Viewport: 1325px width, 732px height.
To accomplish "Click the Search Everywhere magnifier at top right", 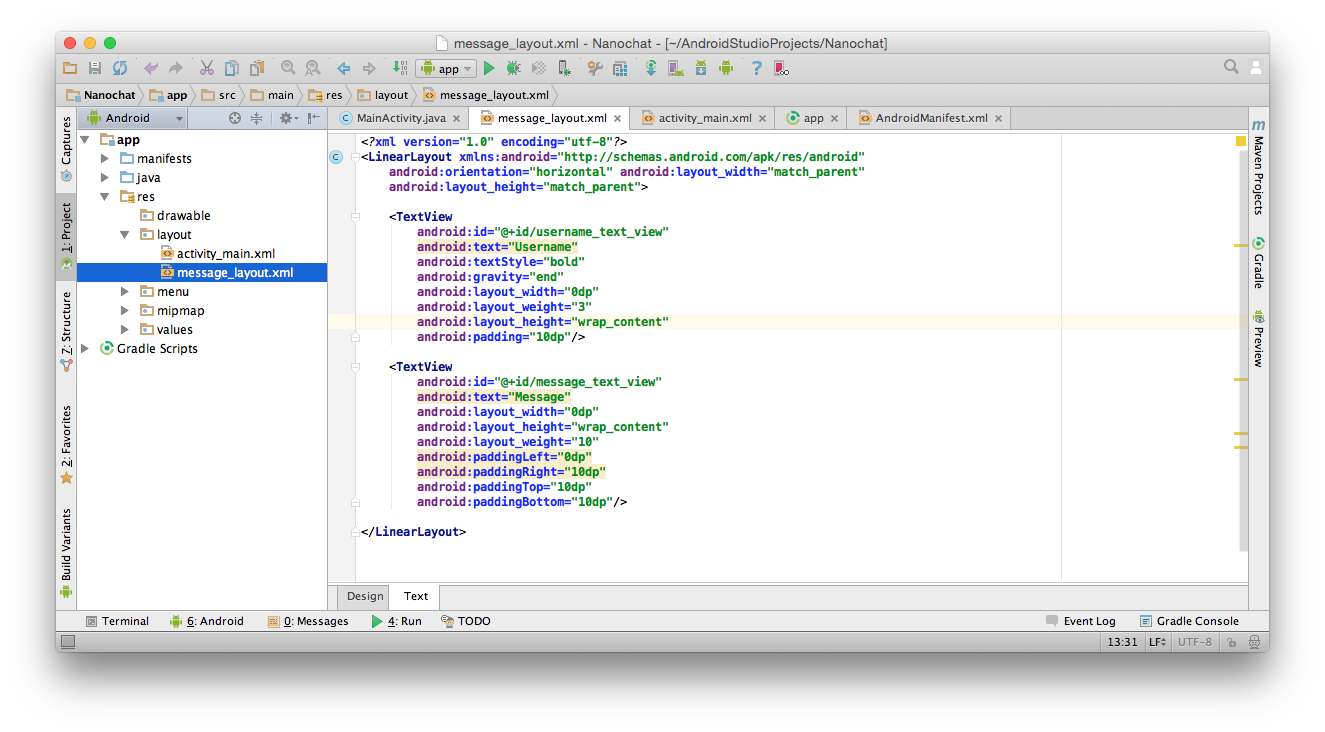I will click(1231, 67).
